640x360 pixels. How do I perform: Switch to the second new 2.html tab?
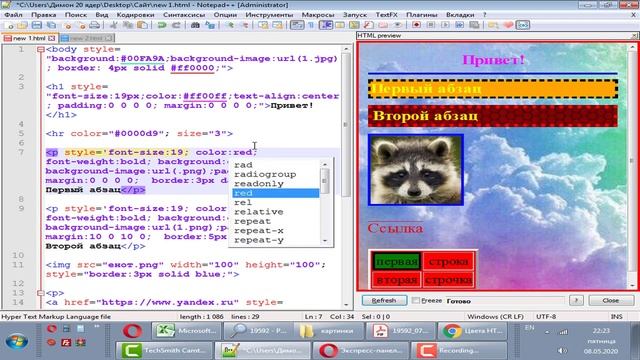pyautogui.click(x=87, y=38)
